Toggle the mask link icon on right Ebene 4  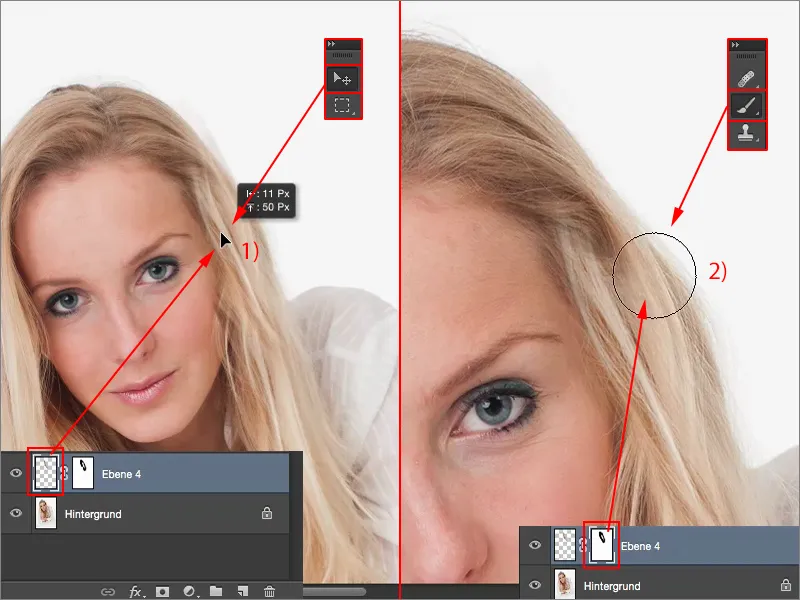pyautogui.click(x=583, y=545)
